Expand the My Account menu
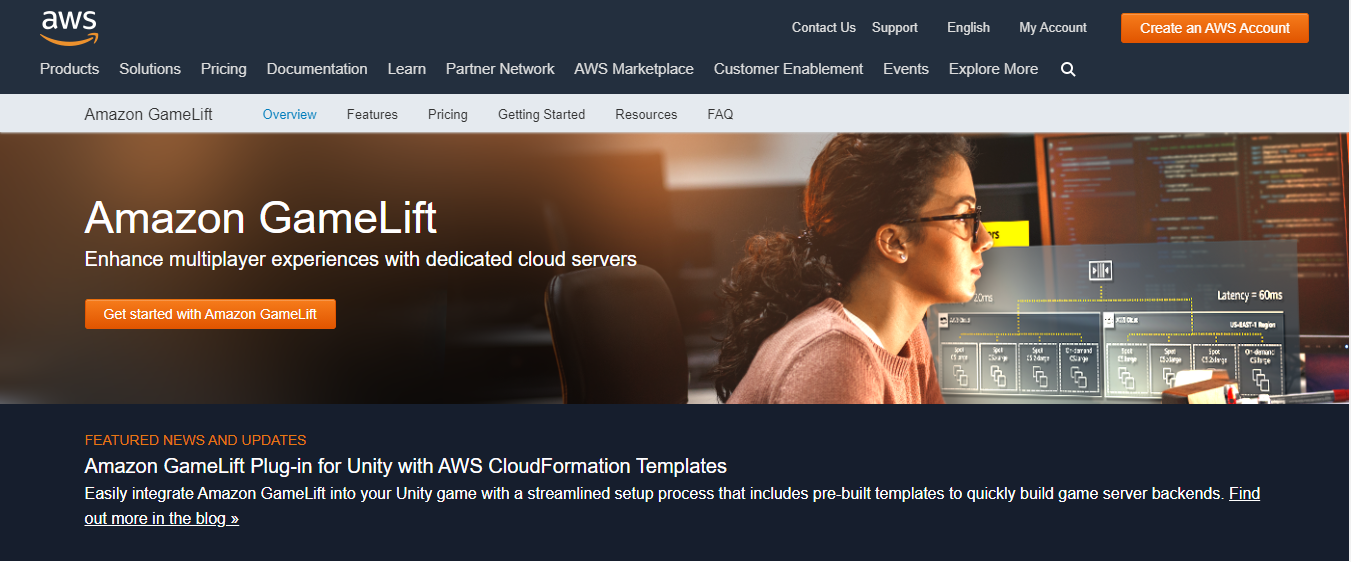1351x562 pixels. pos(1053,28)
